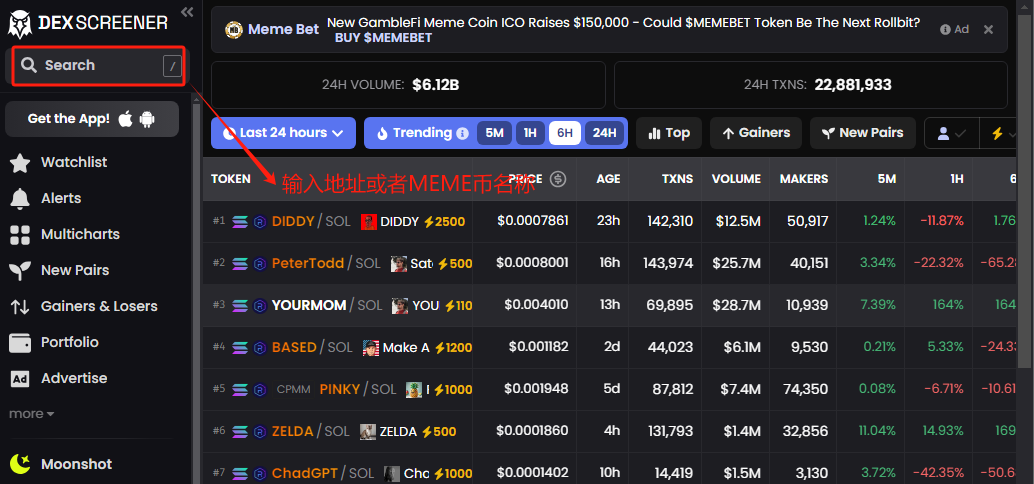Close the Meme Bet ad banner
1034x484 pixels.
coord(988,29)
